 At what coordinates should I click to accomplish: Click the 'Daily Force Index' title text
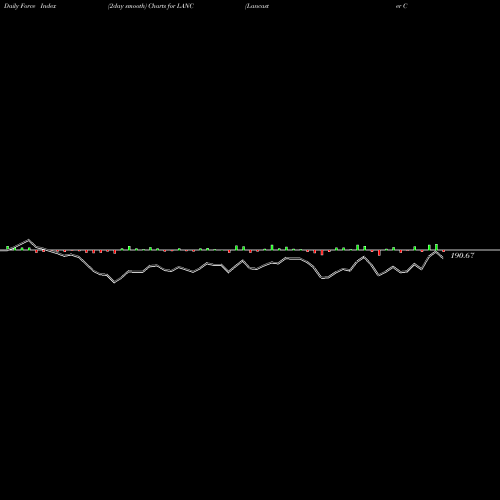pos(30,6)
